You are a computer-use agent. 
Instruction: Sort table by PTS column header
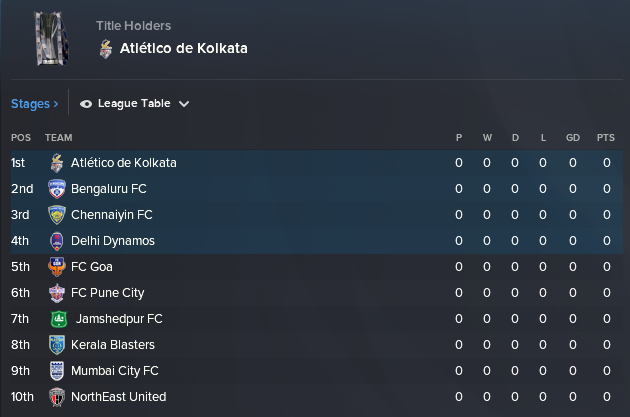coord(605,137)
